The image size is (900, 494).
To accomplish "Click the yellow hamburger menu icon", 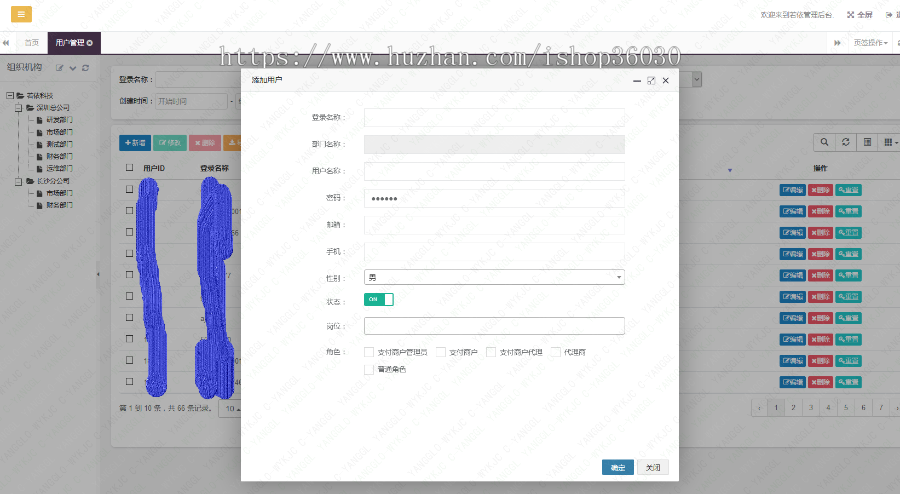I will (x=21, y=15).
